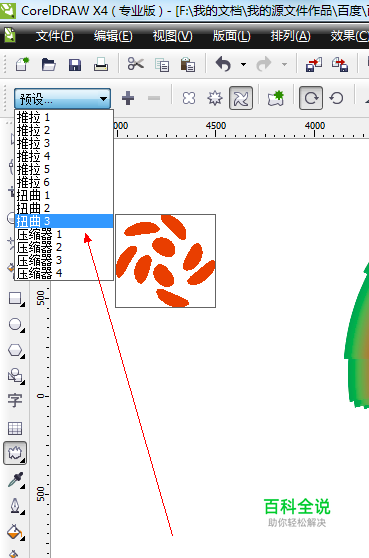Screen dimensions: 369x558
Task: Print the document with printer icon
Action: [101, 64]
